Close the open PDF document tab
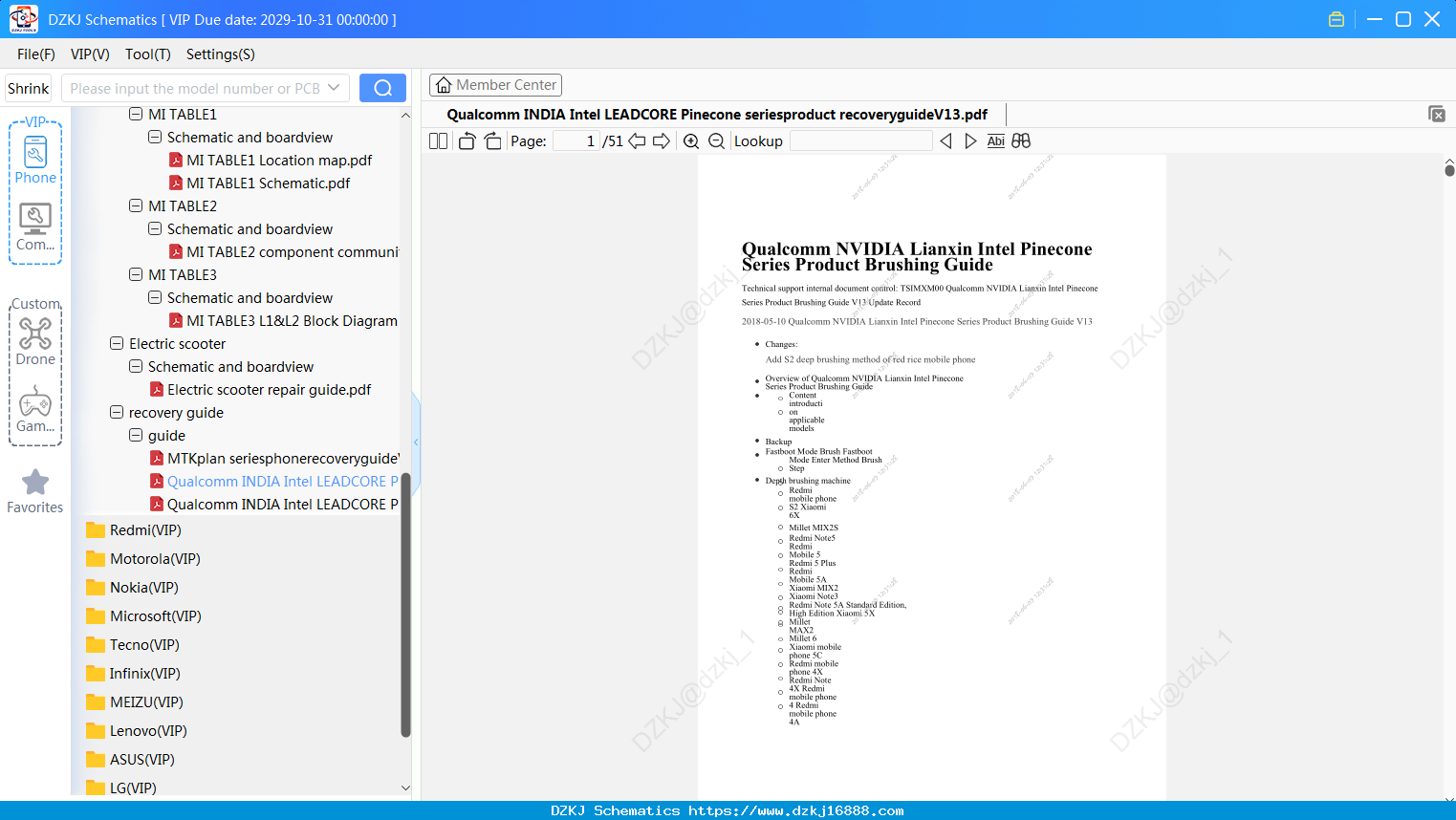 click(x=1436, y=114)
